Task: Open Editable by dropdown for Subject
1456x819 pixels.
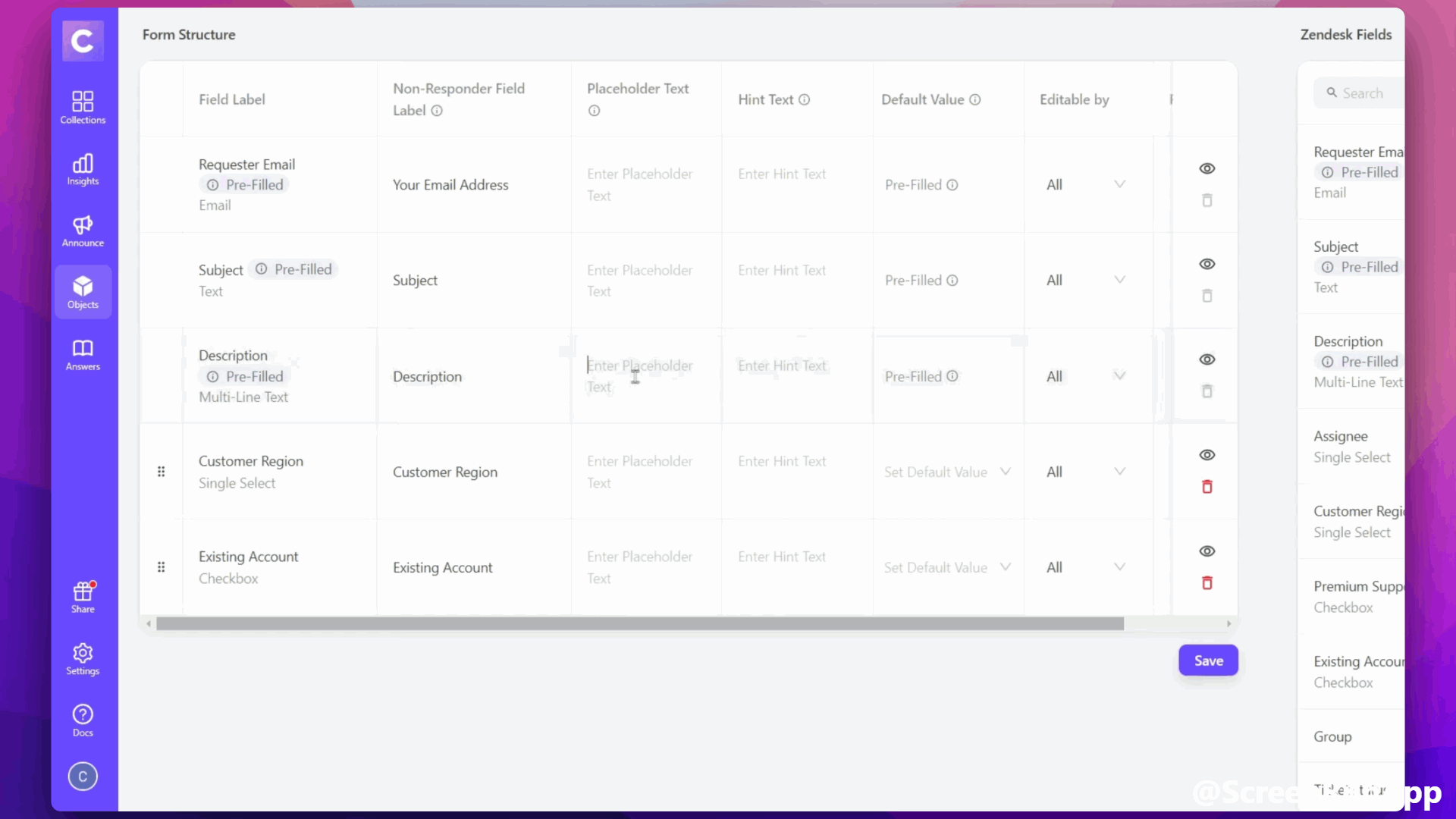Action: tap(1085, 280)
